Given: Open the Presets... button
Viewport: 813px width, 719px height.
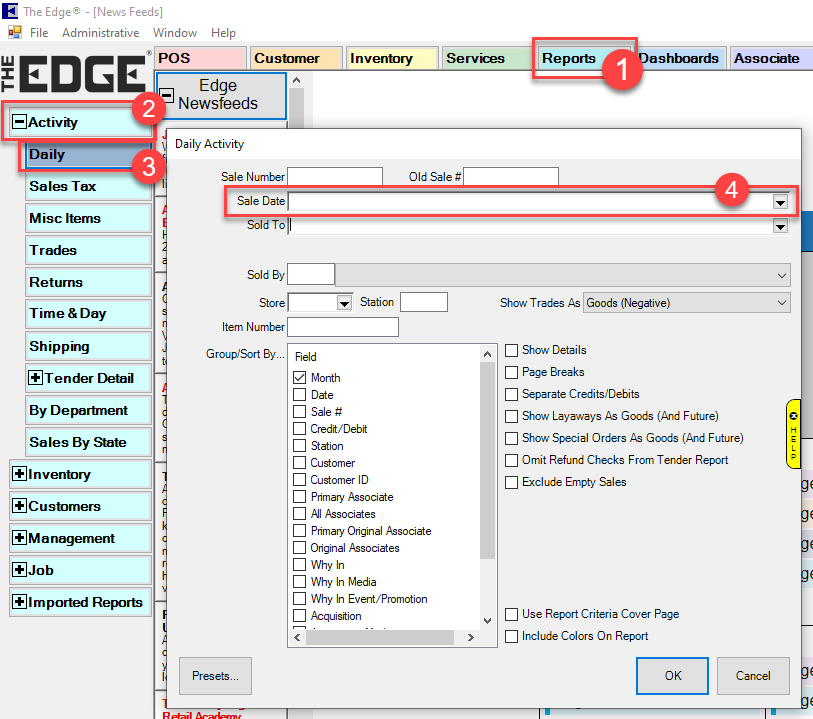Looking at the screenshot, I should tap(215, 675).
